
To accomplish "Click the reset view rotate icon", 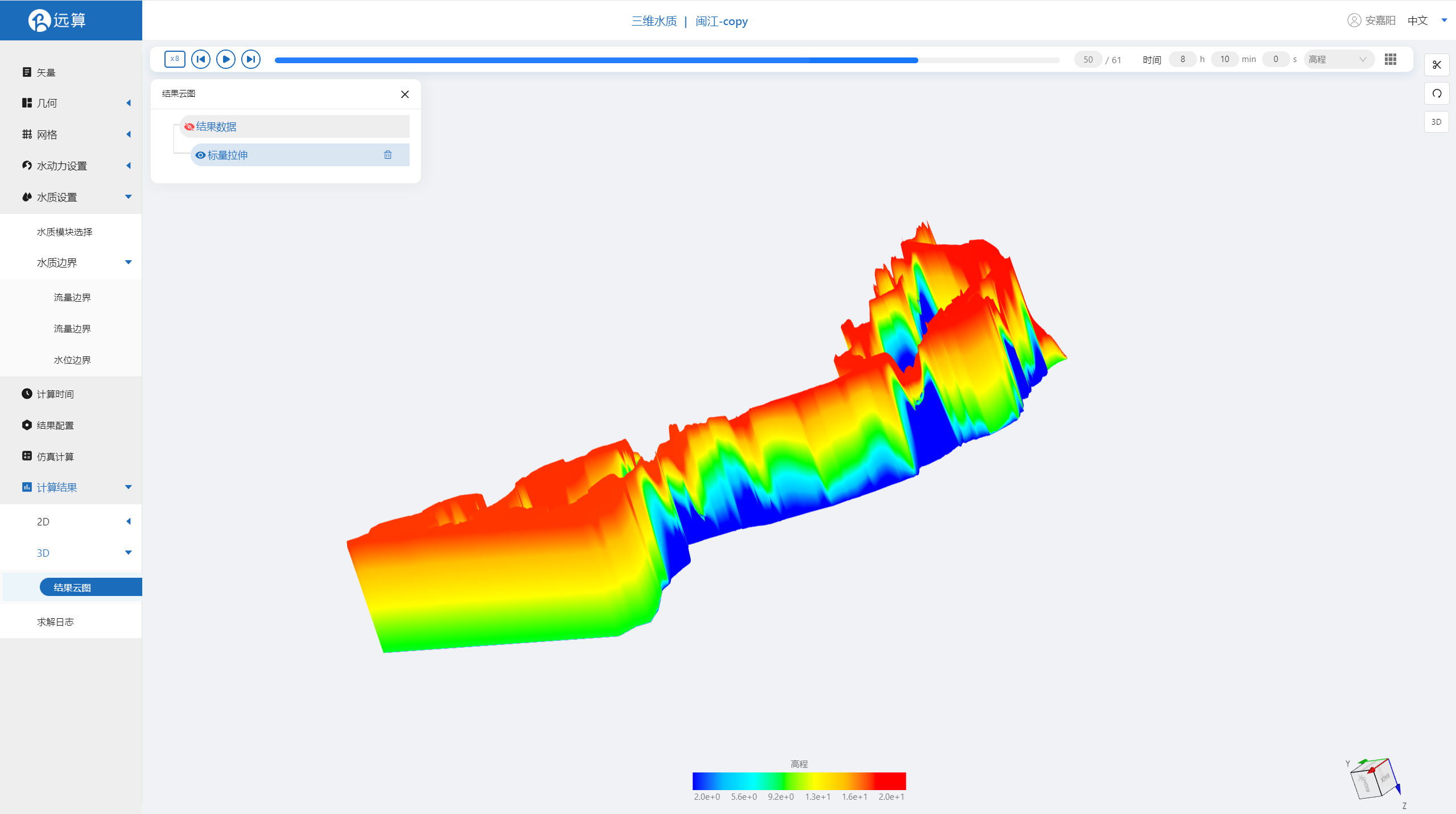I will tap(1437, 93).
